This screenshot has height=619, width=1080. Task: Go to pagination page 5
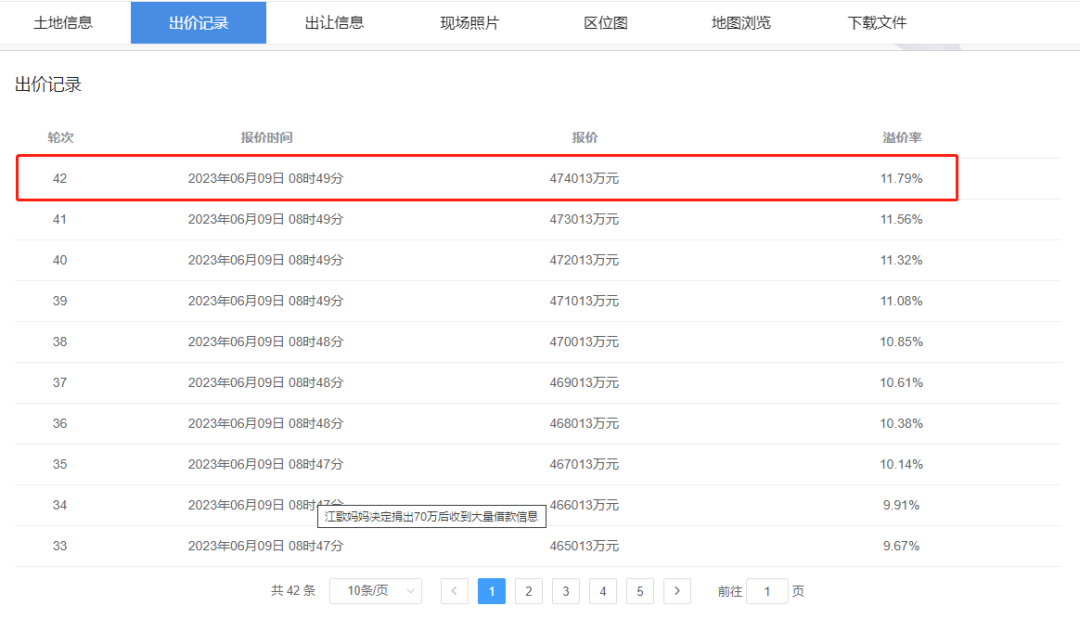[x=640, y=591]
